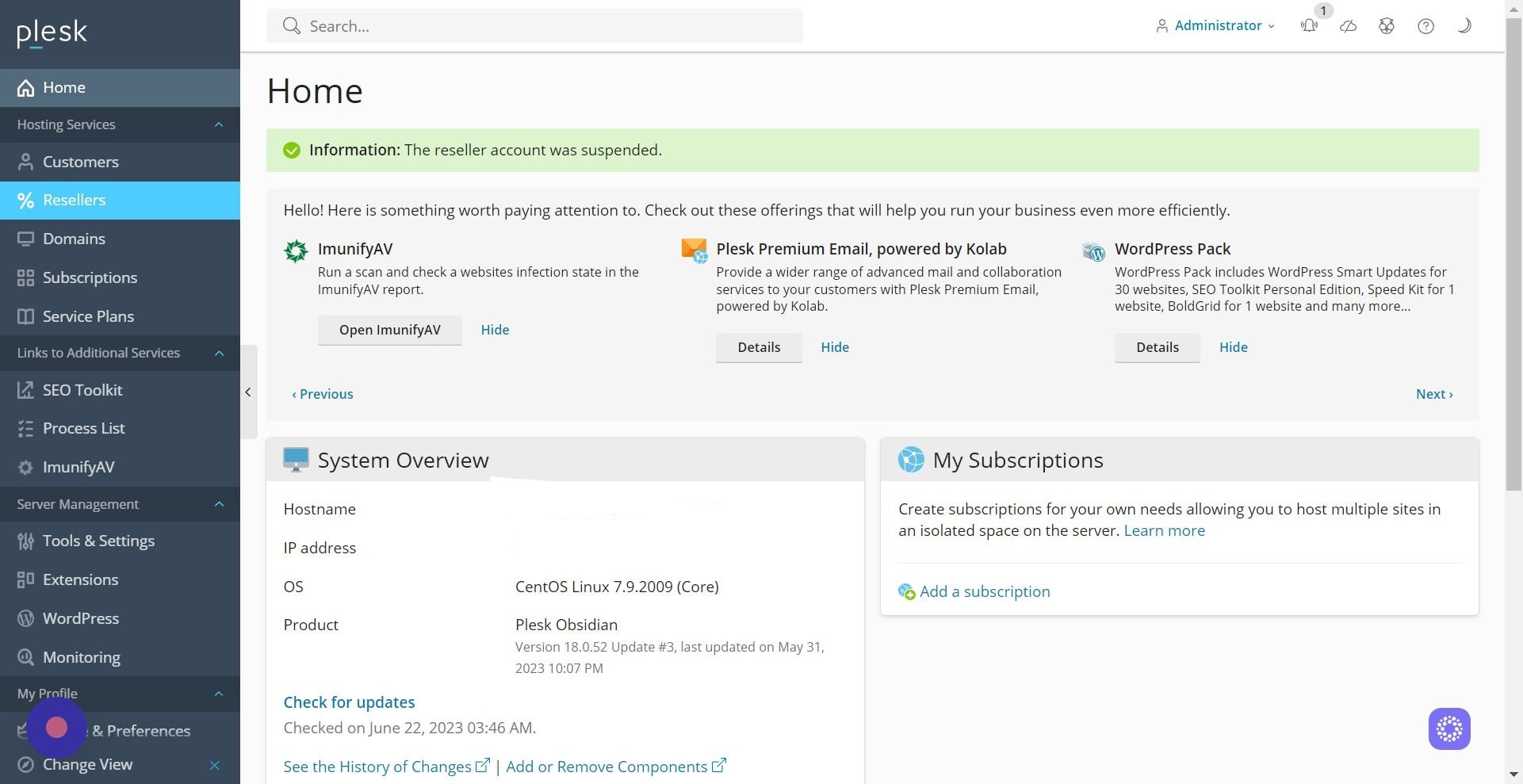Click Open ImunifyAV button
The width and height of the screenshot is (1523, 784).
click(390, 330)
